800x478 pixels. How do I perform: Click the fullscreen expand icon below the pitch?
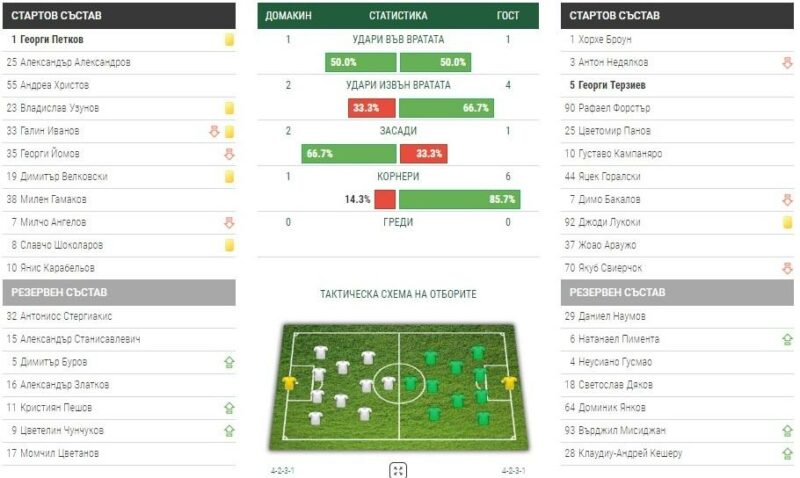398,470
